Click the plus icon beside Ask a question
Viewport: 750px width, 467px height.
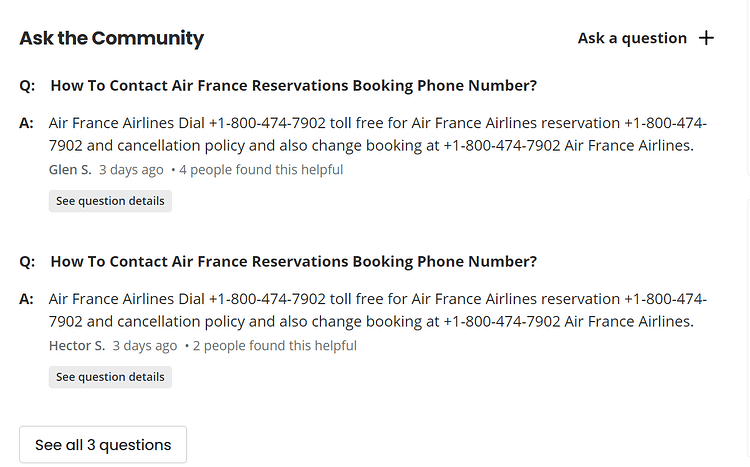click(x=706, y=38)
